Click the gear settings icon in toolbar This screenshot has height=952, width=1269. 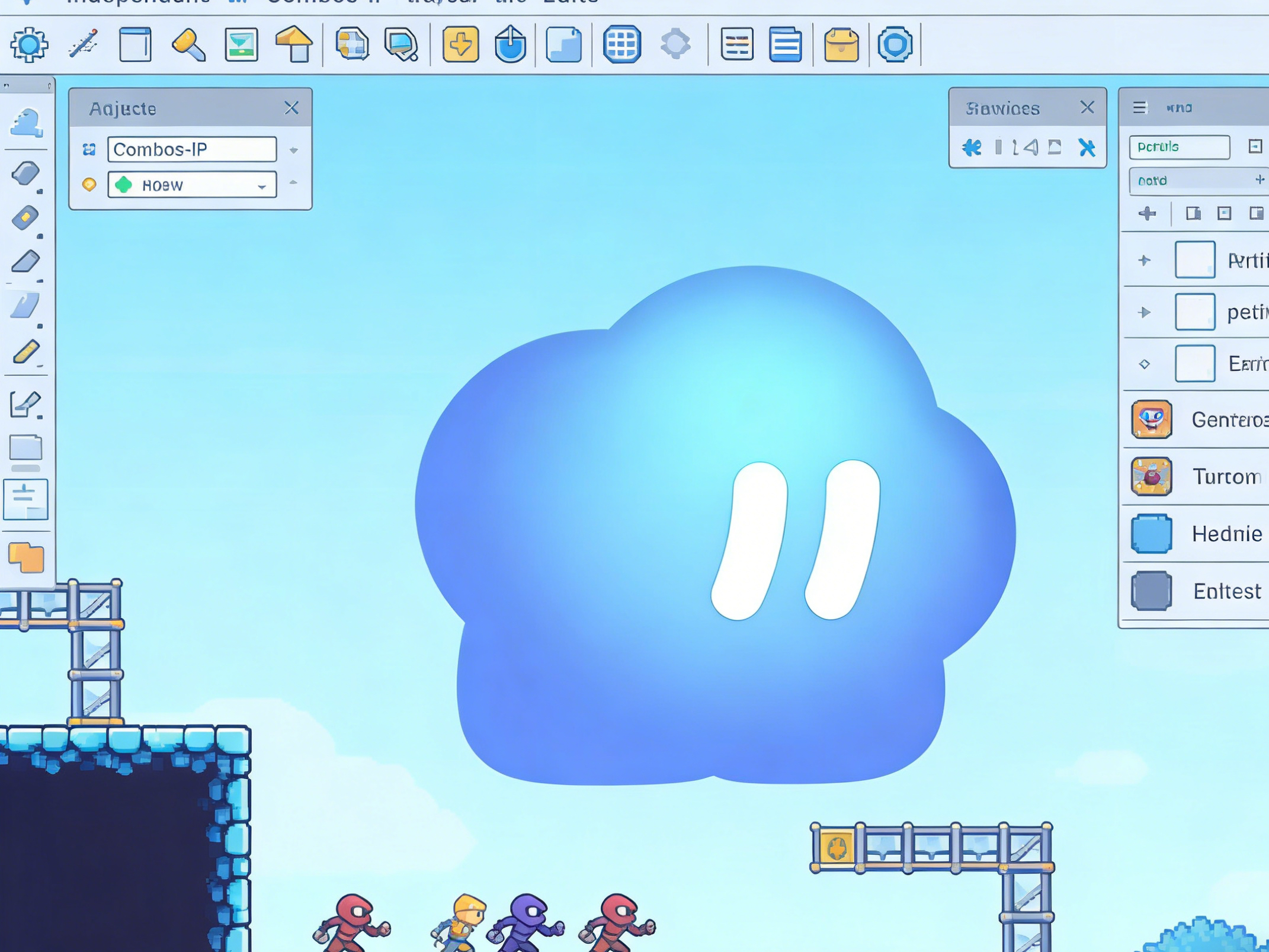click(28, 44)
